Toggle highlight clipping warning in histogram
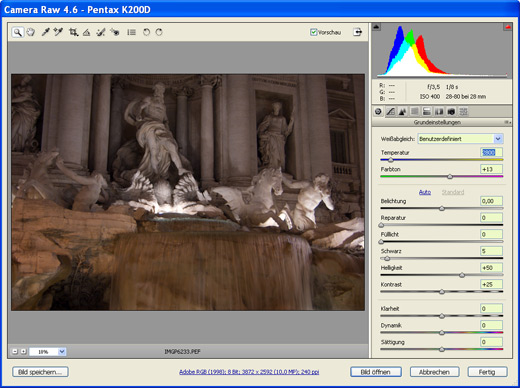Viewport: 520px width, 388px height. tap(508, 27)
